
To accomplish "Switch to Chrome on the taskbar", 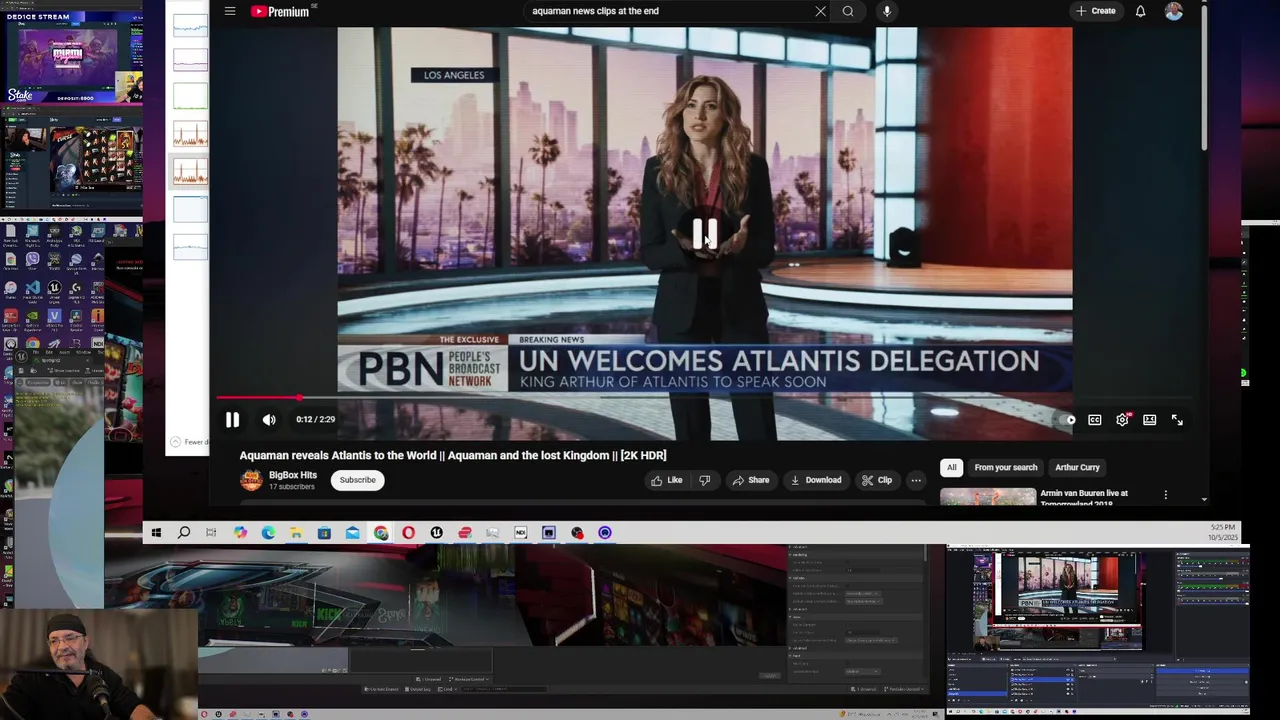I will coord(381,533).
